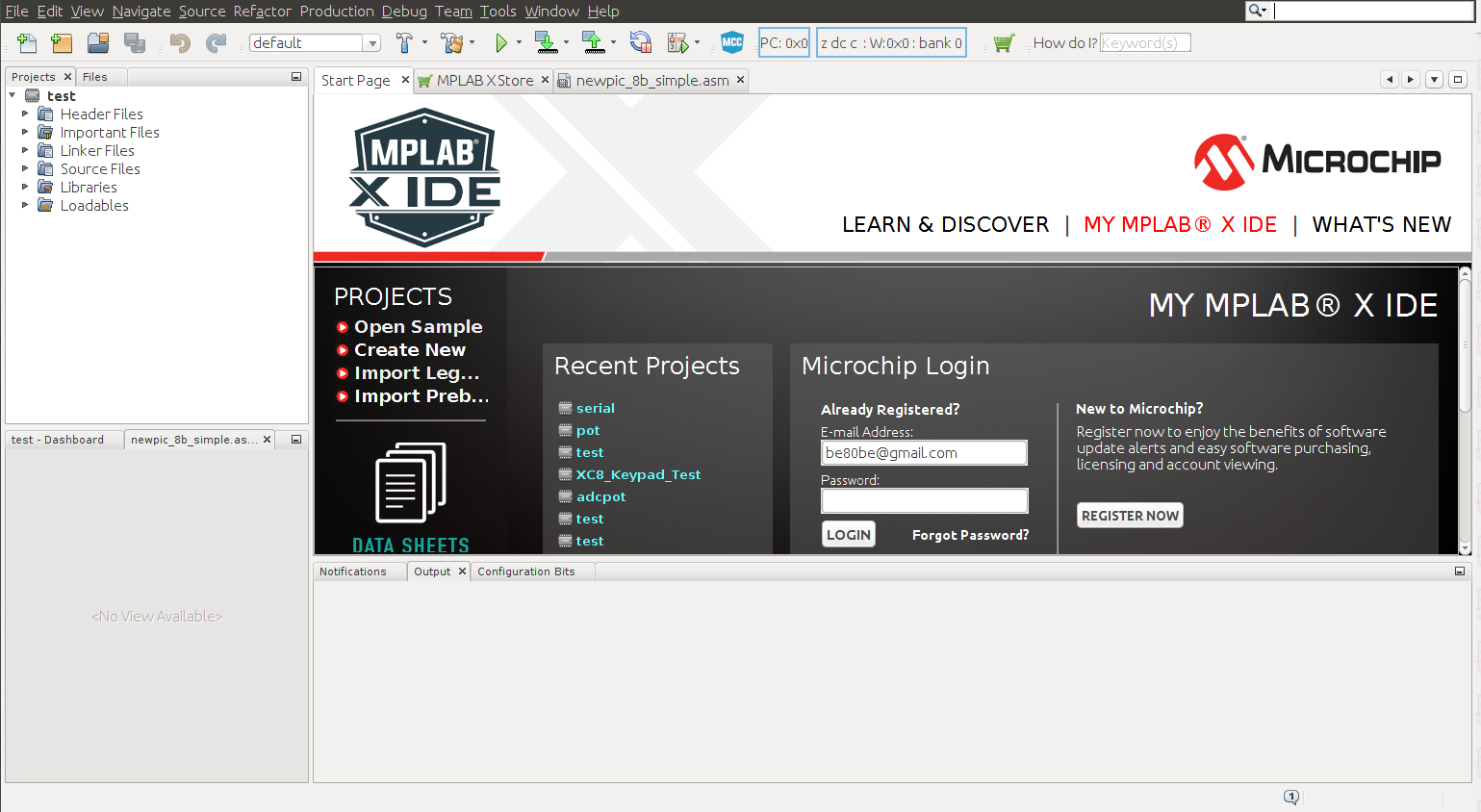Click the REGISTER NOW button
The image size is (1481, 812).
pyautogui.click(x=1130, y=516)
